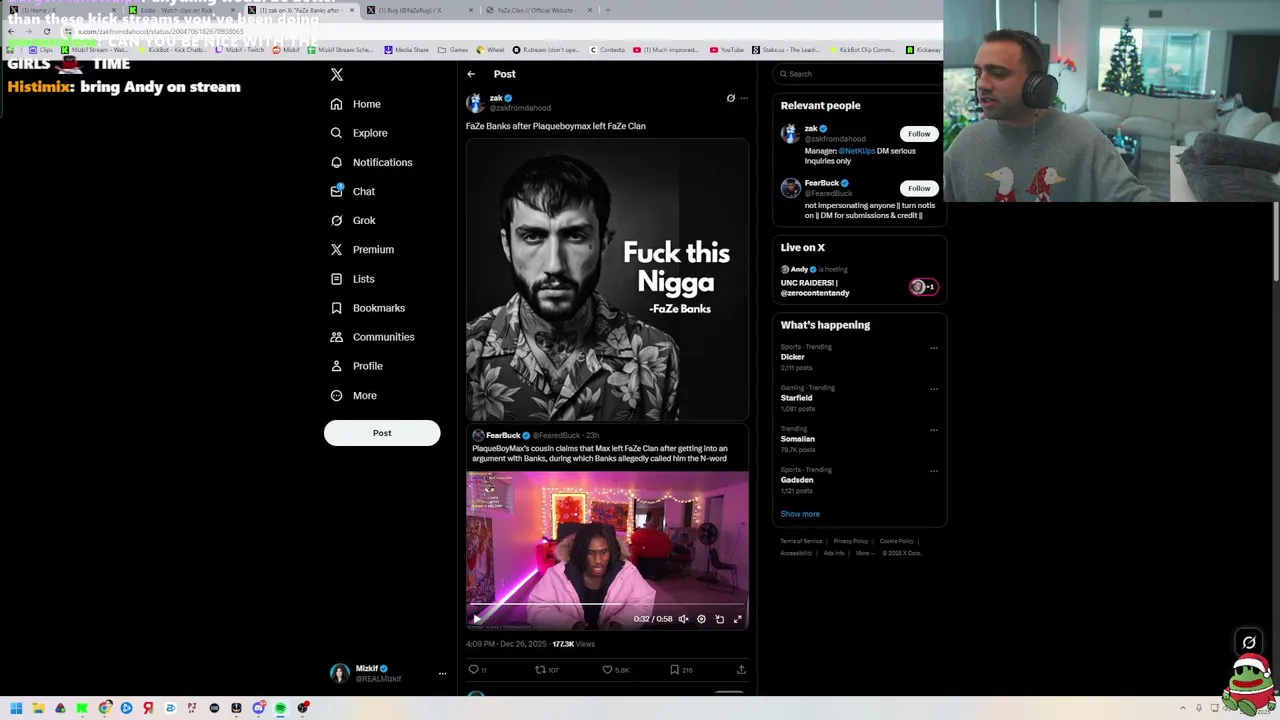Open the Windows Start menu
This screenshot has height=720, width=1280.
point(16,708)
